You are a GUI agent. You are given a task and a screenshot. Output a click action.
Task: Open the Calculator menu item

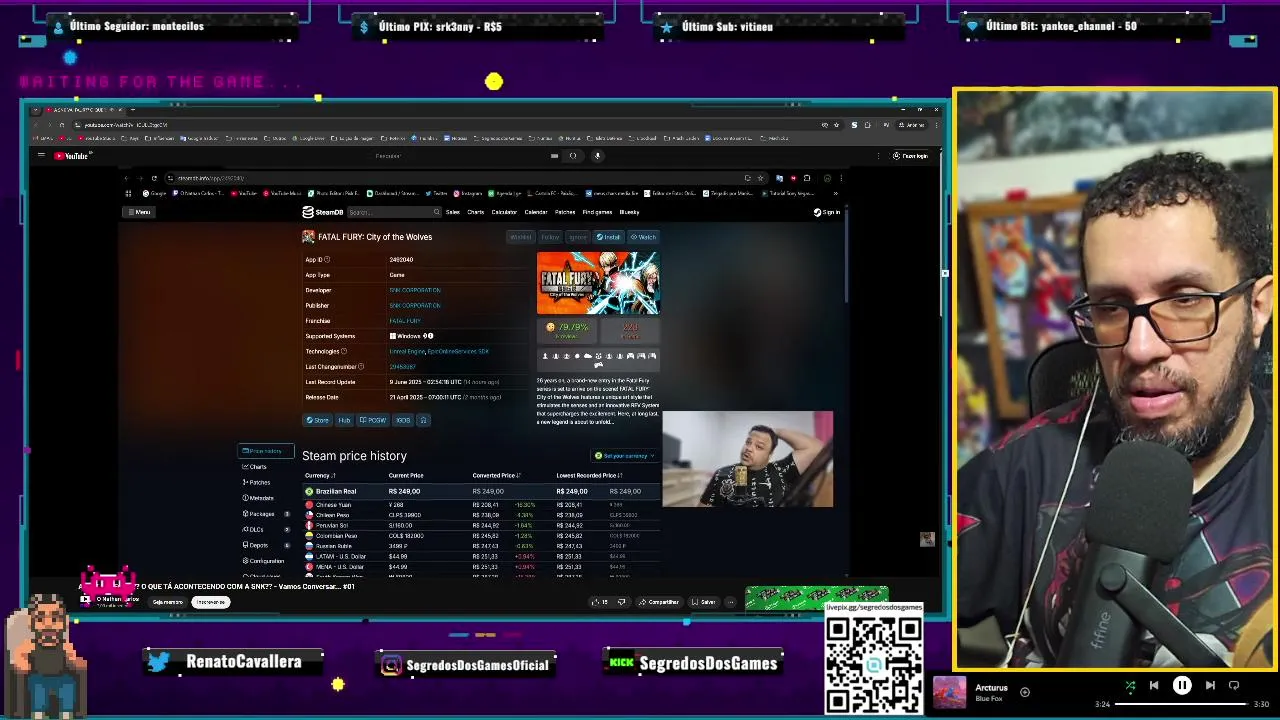(x=504, y=212)
